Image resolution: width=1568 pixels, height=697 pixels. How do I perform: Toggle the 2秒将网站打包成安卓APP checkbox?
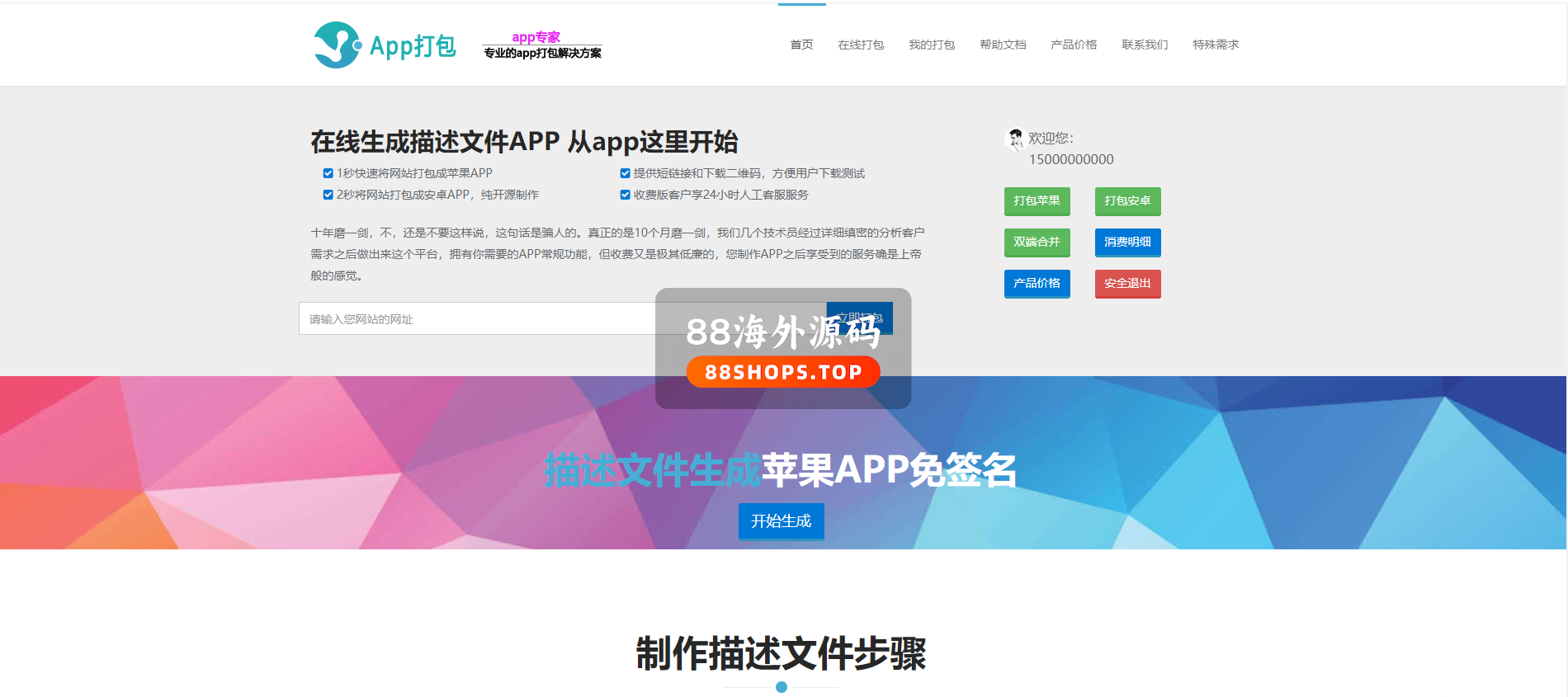[x=328, y=195]
